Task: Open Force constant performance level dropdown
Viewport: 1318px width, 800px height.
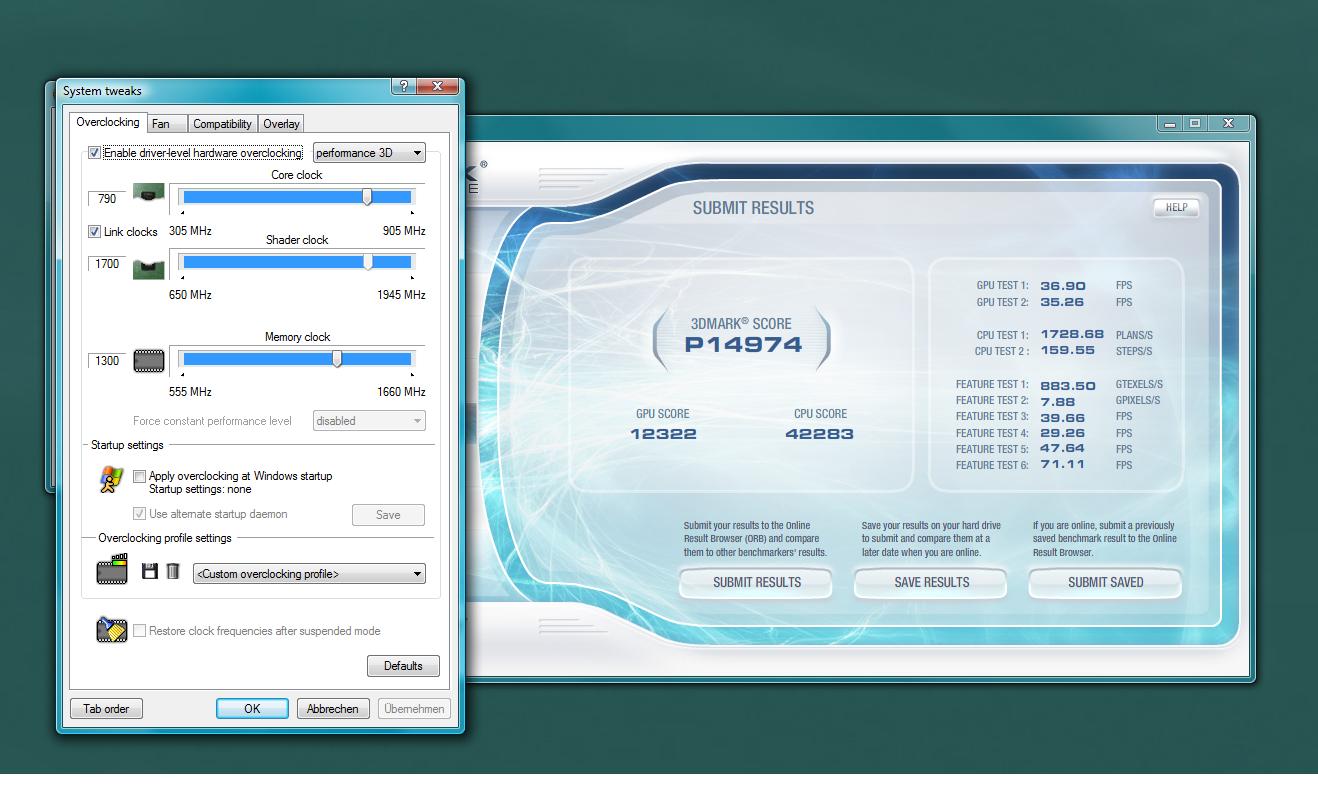Action: (x=369, y=421)
